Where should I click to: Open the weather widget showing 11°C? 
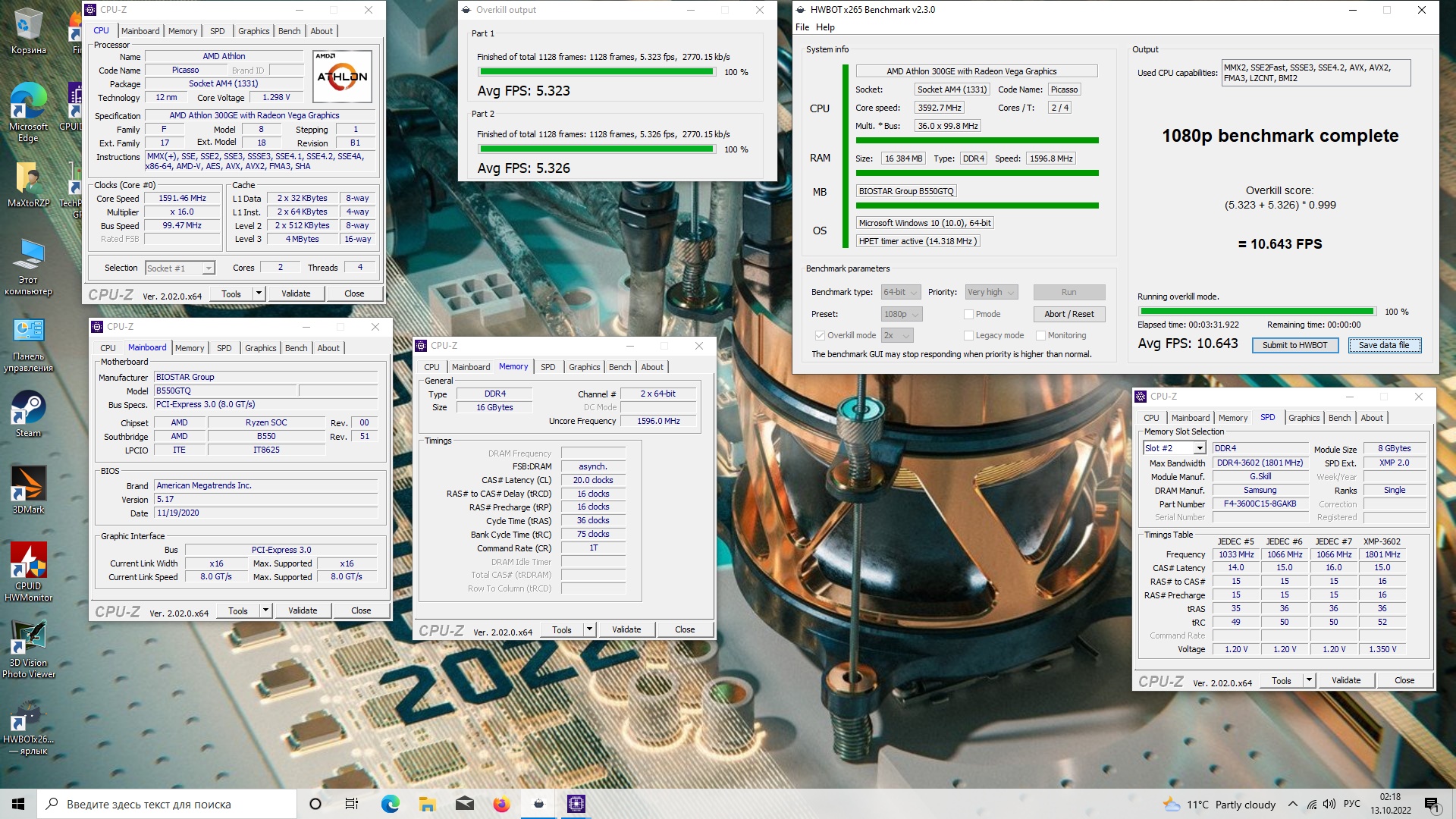(x=1219, y=805)
